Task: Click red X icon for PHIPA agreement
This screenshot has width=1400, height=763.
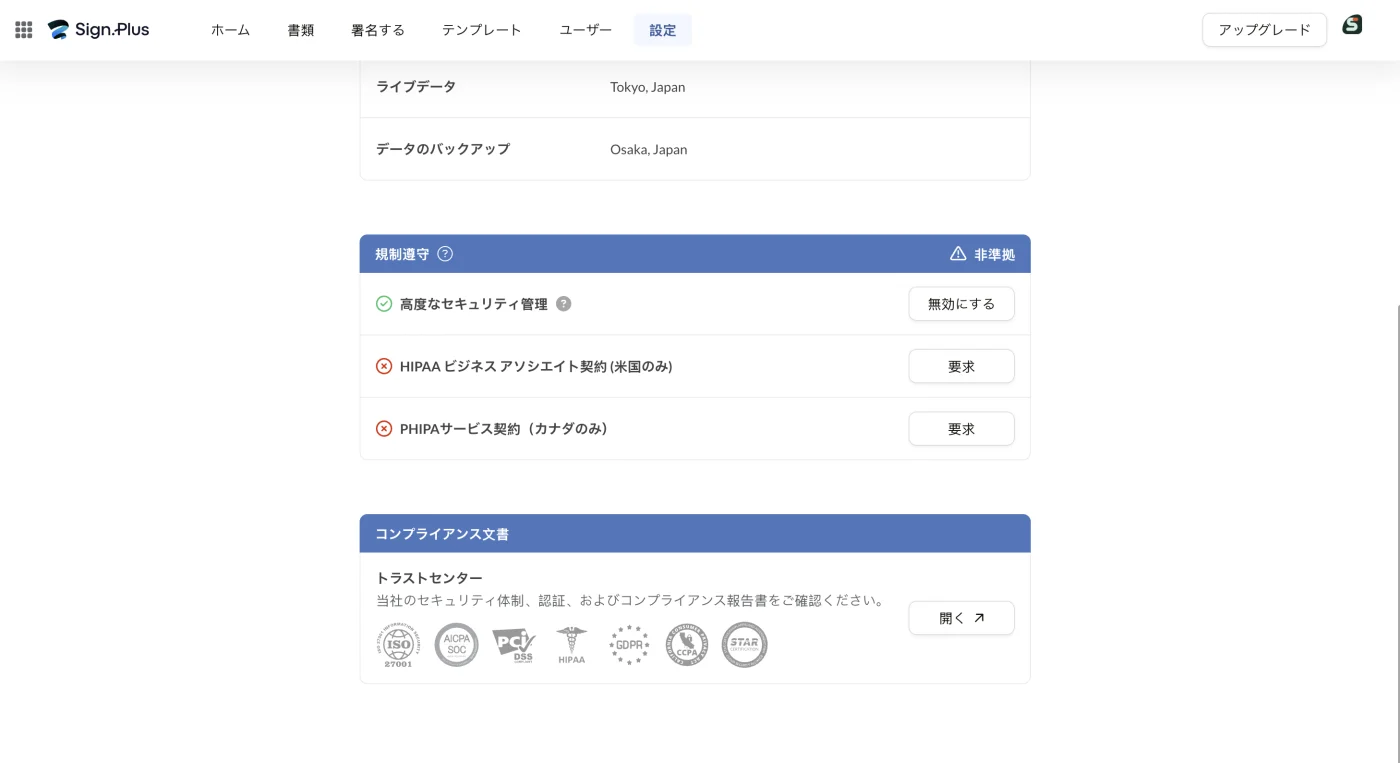Action: pyautogui.click(x=384, y=429)
